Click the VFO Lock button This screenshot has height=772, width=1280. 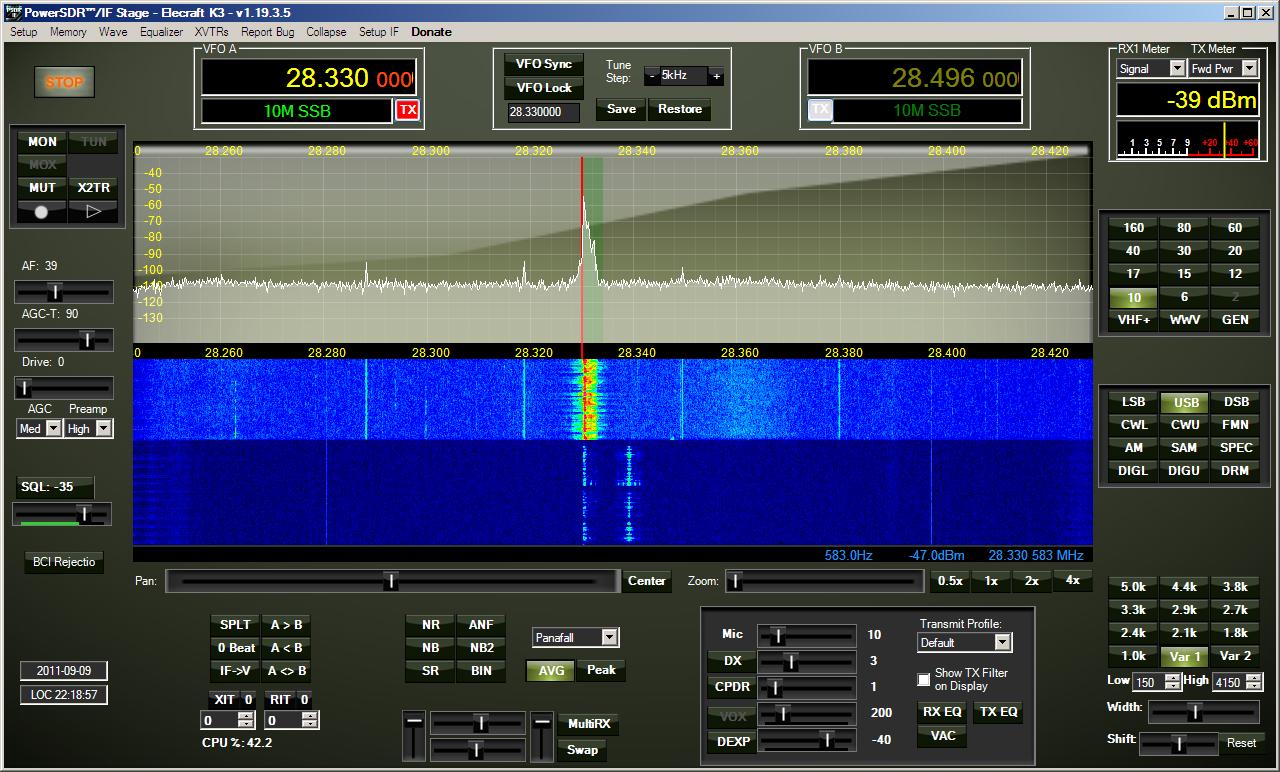544,88
